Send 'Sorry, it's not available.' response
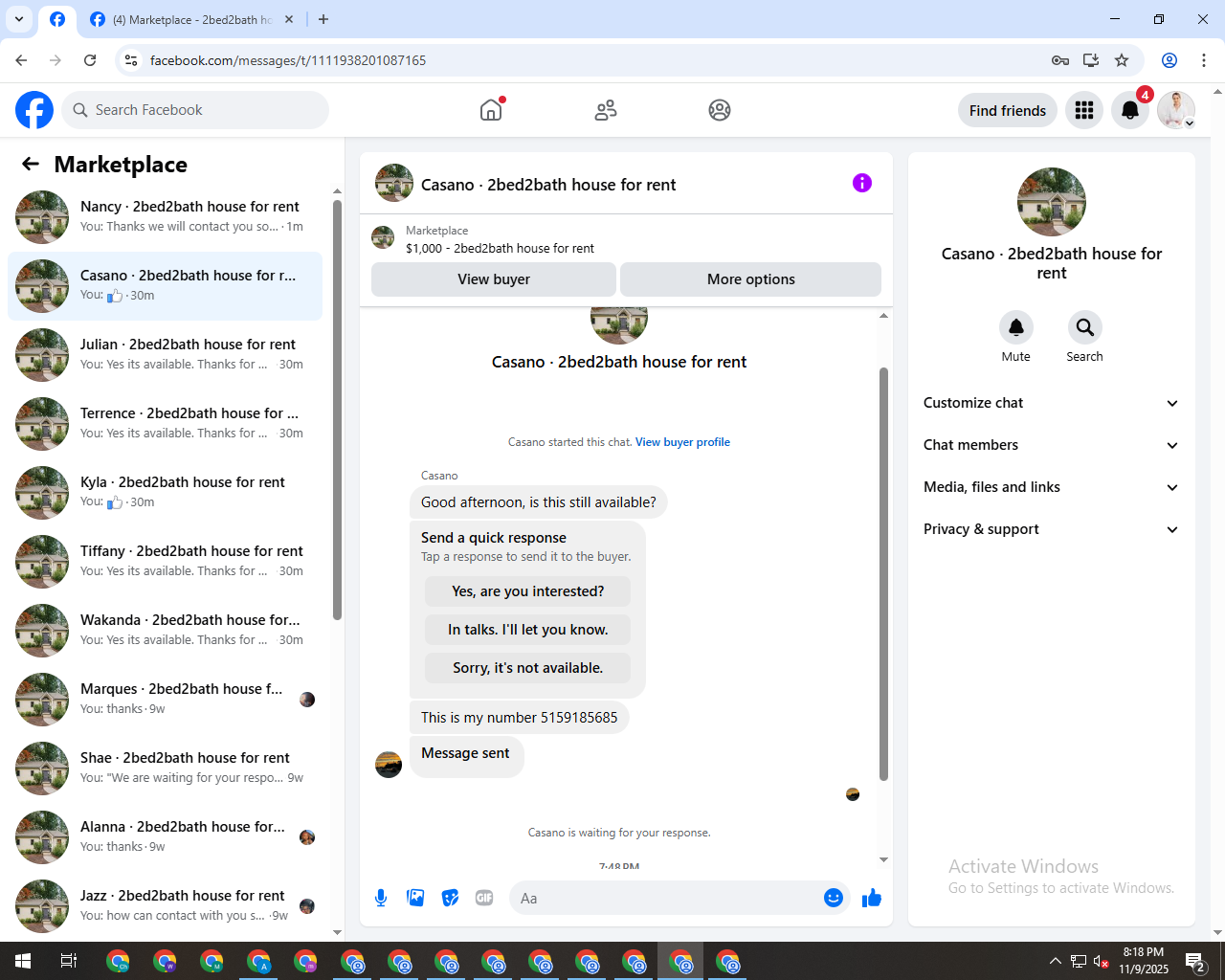1225x980 pixels. click(x=528, y=668)
